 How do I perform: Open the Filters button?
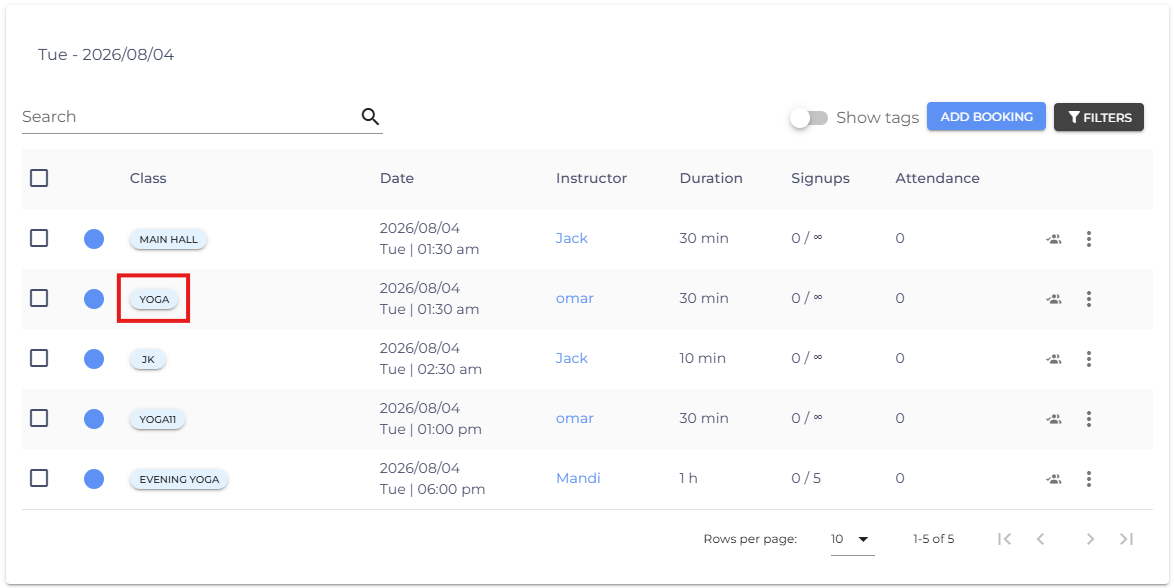click(1098, 117)
